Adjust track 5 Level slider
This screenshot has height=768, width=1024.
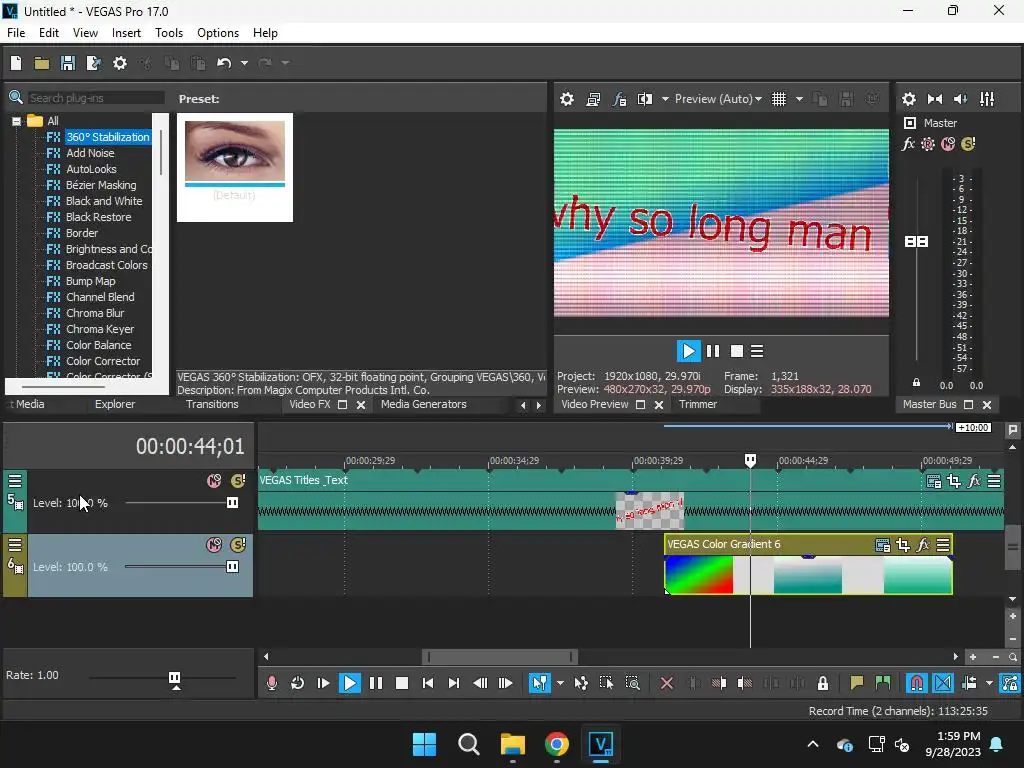(232, 503)
